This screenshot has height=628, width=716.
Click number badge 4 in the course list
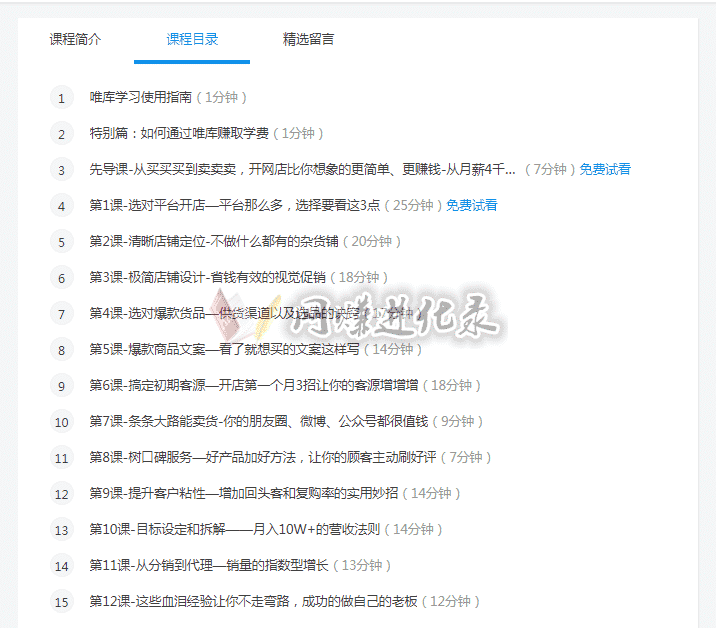[62, 206]
